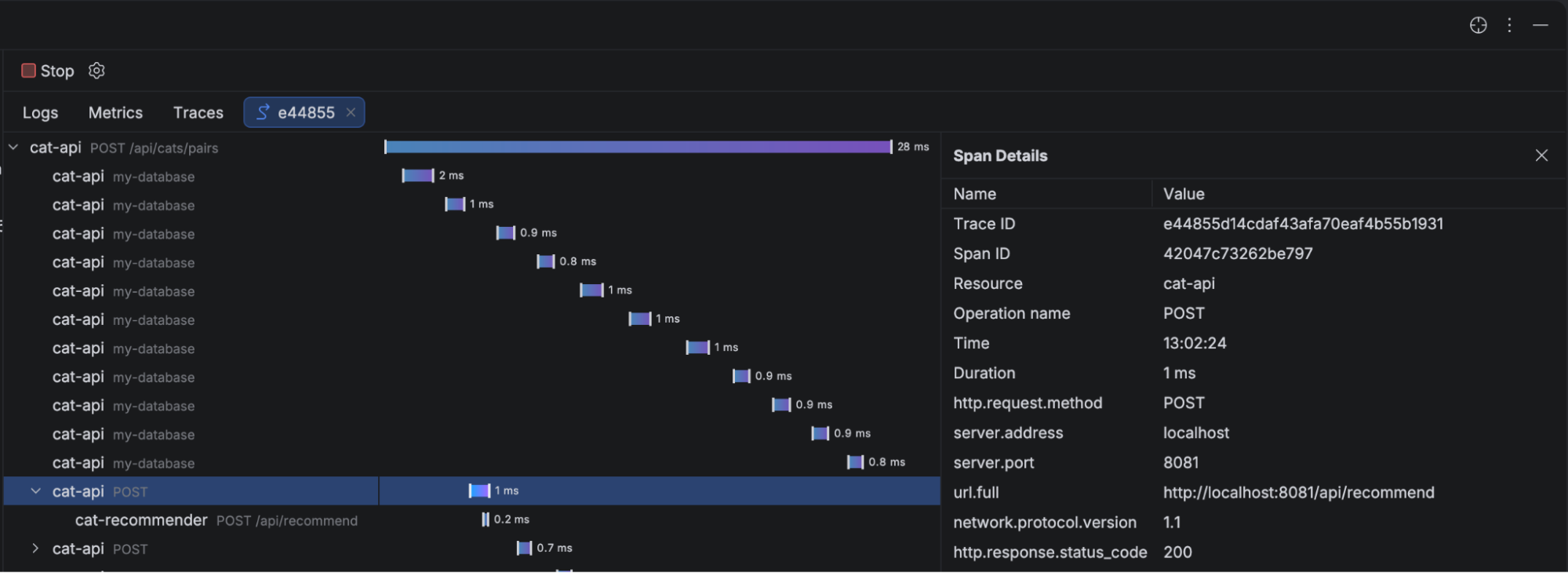Viewport: 1568px width, 573px height.
Task: Click the url.full attribute name
Action: point(976,492)
